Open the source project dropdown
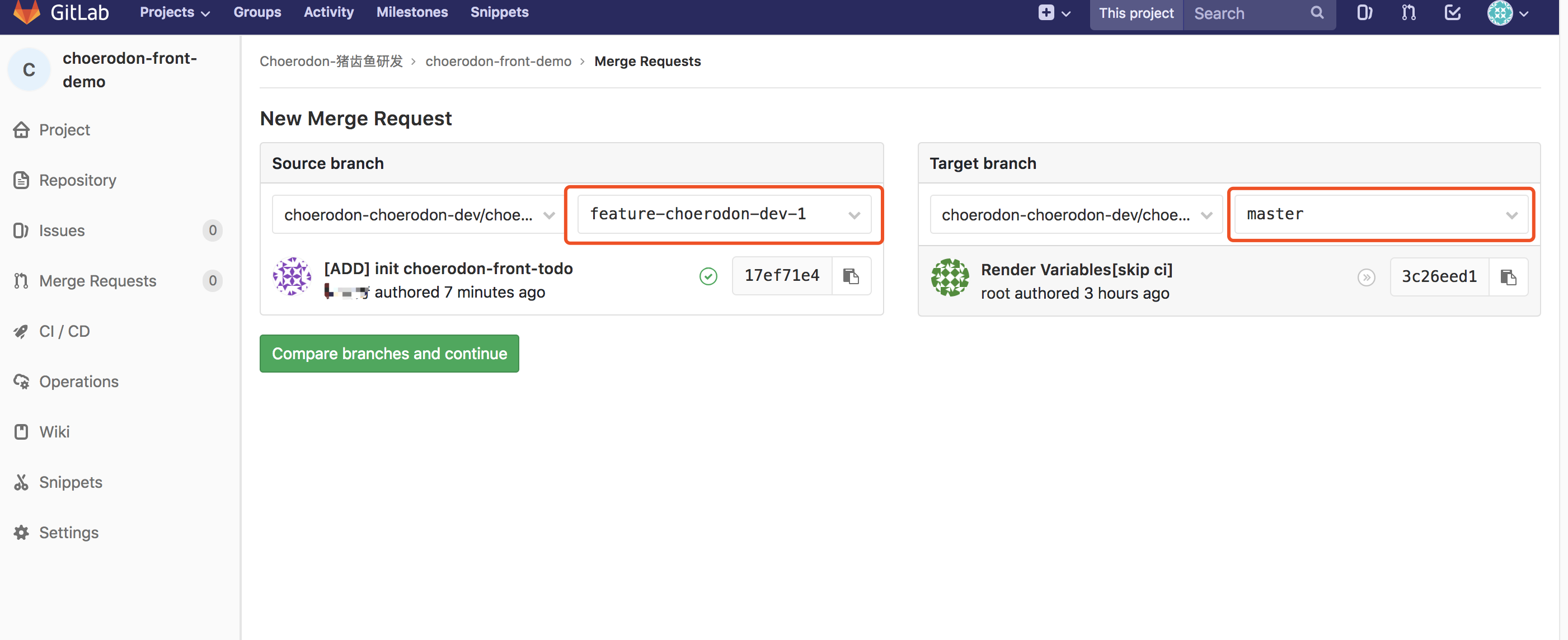 [x=419, y=215]
